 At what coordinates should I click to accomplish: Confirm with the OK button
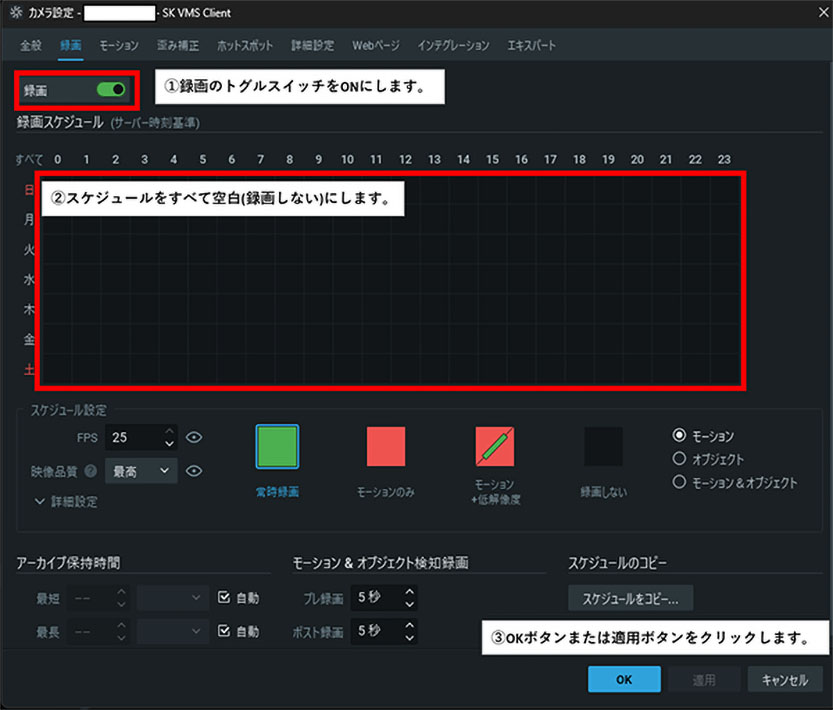pyautogui.click(x=624, y=679)
